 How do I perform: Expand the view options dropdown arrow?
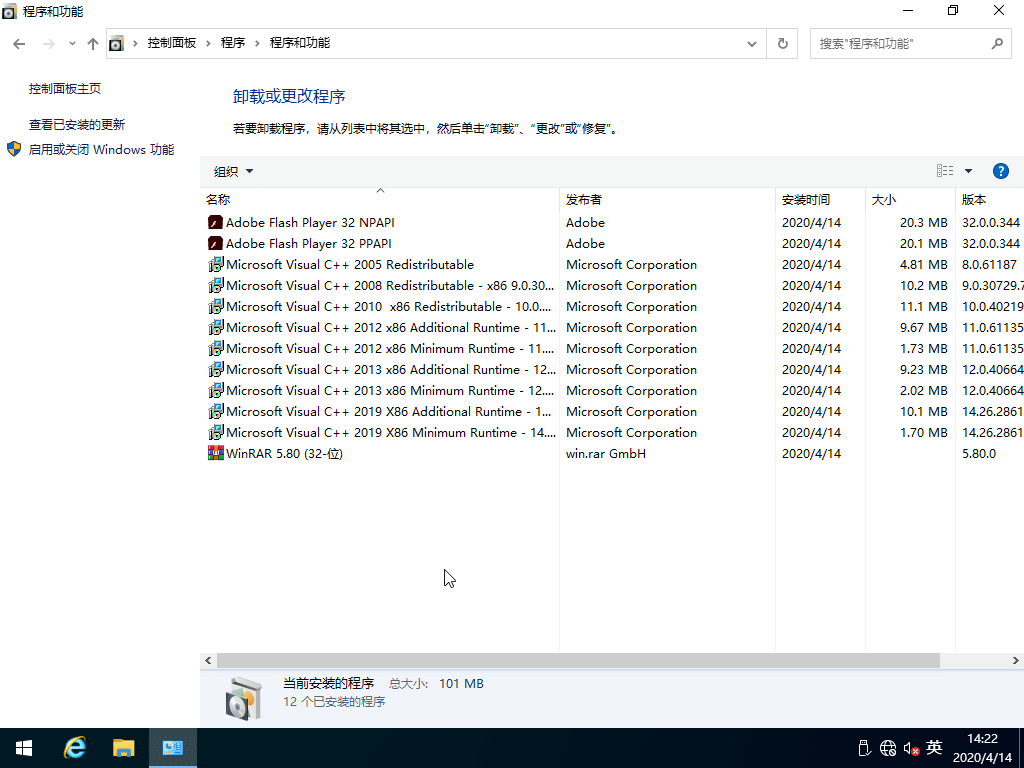coord(968,171)
